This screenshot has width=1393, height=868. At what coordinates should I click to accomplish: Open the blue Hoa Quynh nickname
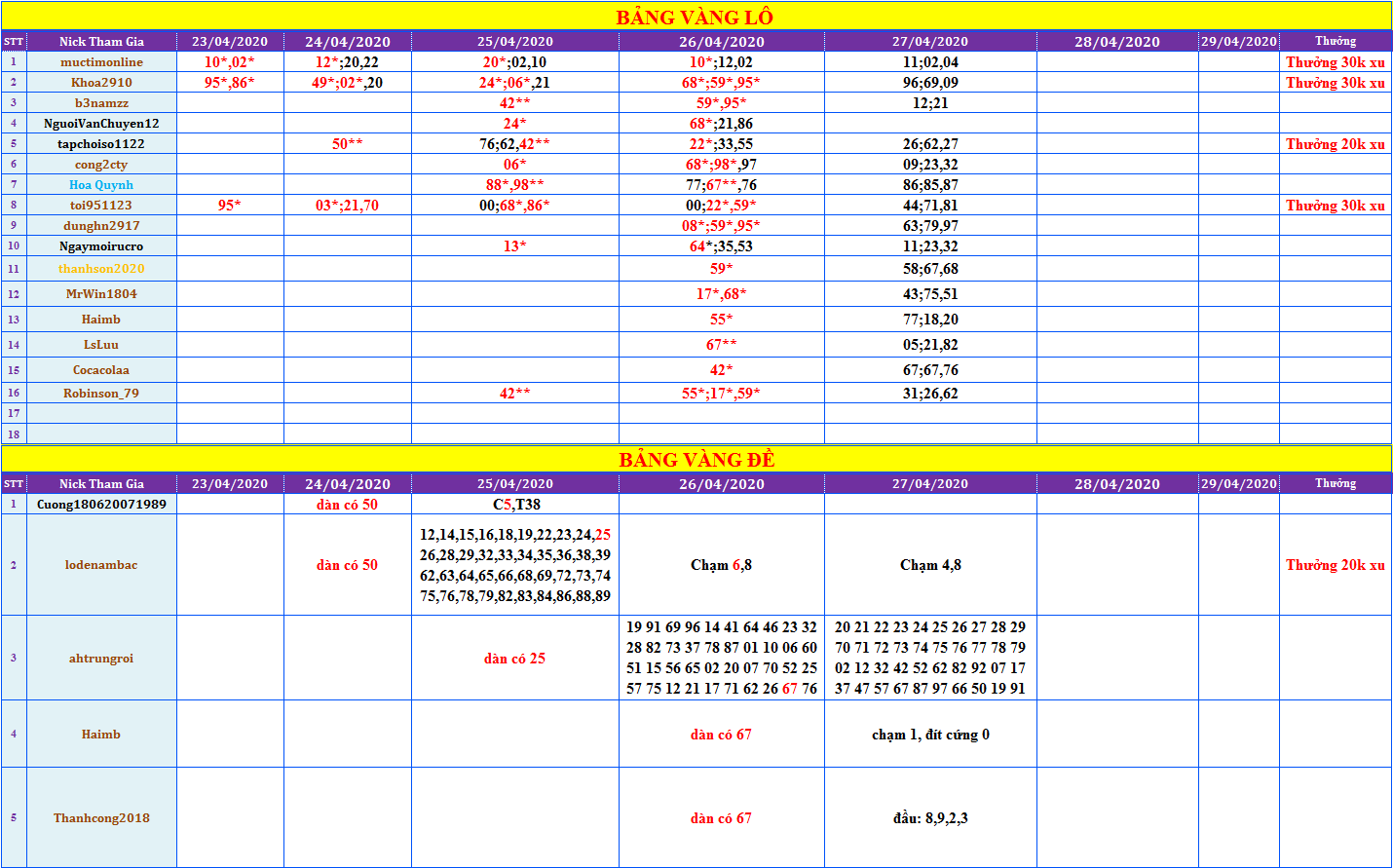coord(101,185)
